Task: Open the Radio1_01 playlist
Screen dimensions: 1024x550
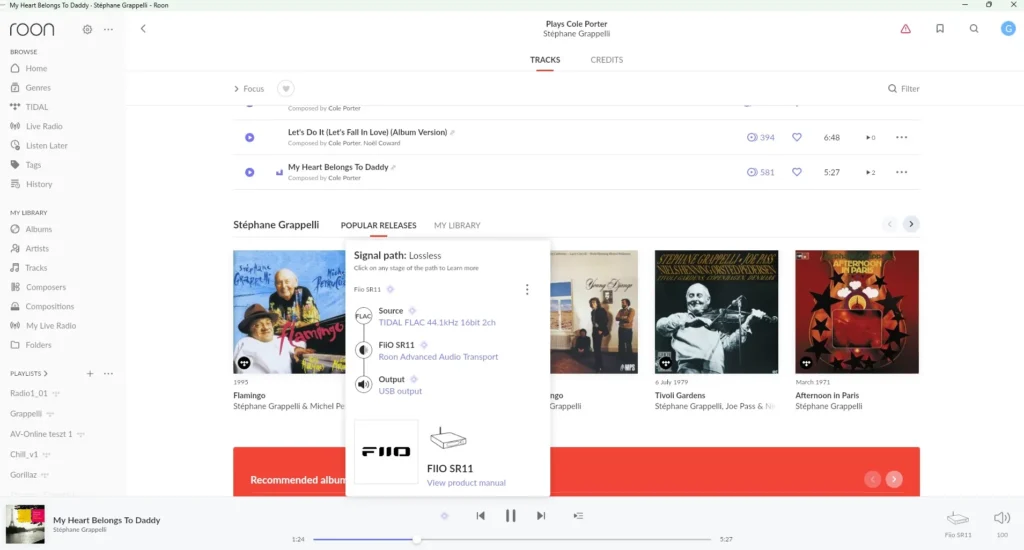Action: [x=29, y=393]
